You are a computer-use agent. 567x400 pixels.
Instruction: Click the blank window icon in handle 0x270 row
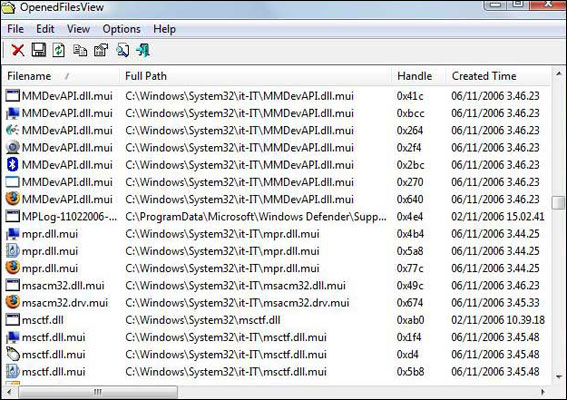point(12,182)
